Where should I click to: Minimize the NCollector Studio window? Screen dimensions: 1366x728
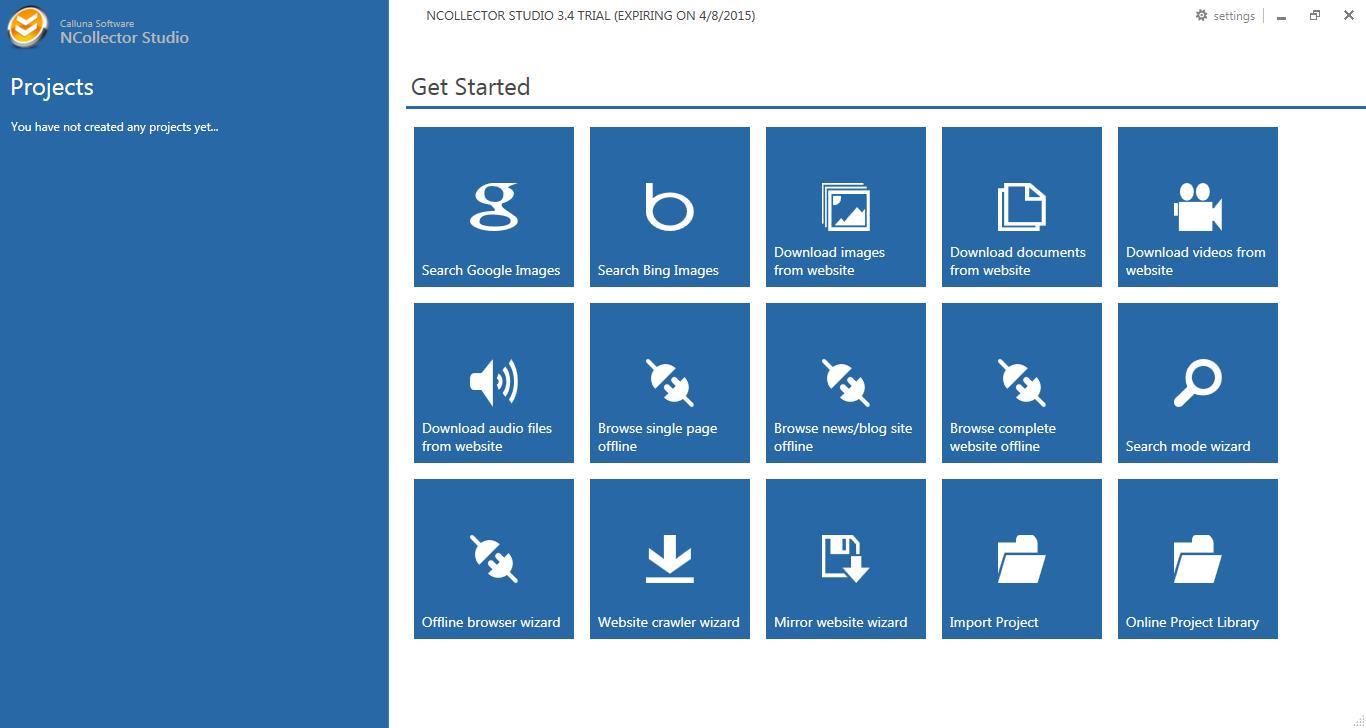(x=1281, y=16)
